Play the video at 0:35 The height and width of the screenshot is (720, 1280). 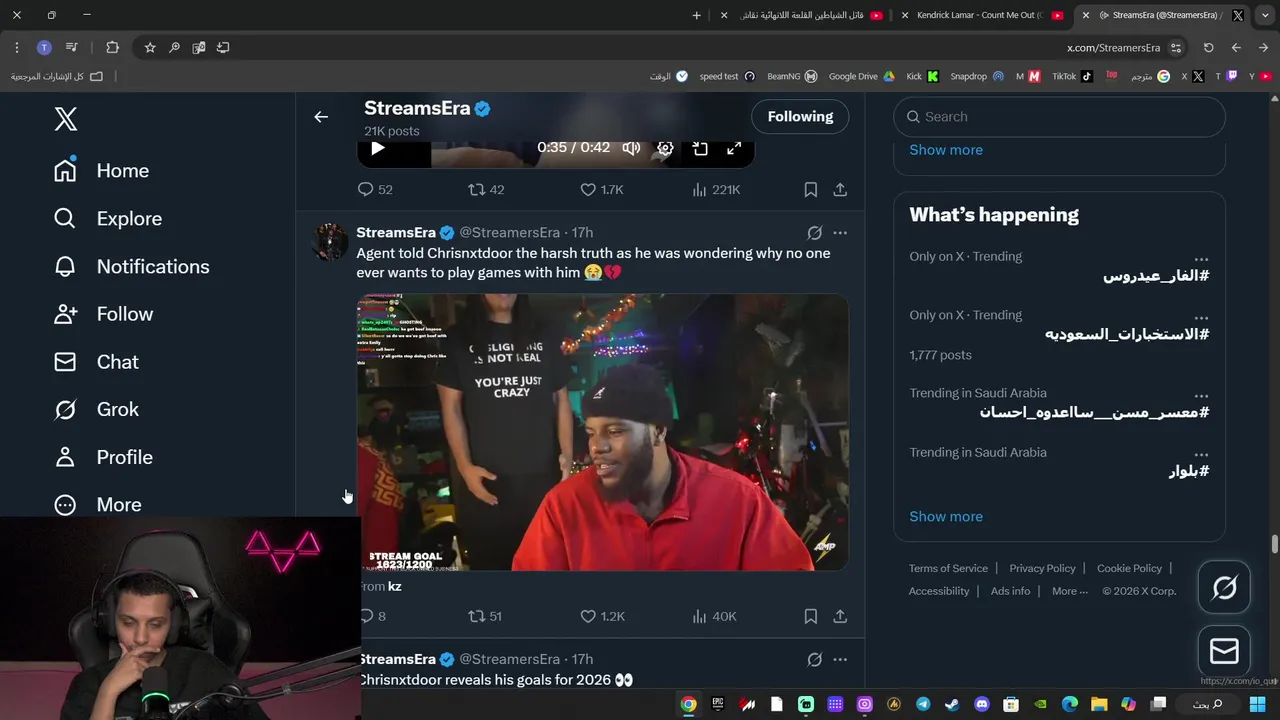[378, 148]
